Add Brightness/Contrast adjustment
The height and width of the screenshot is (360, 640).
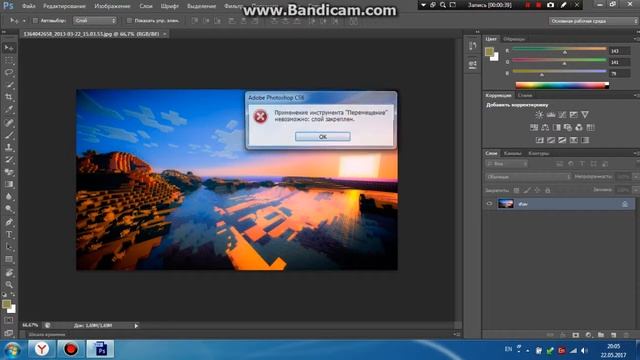(x=539, y=115)
